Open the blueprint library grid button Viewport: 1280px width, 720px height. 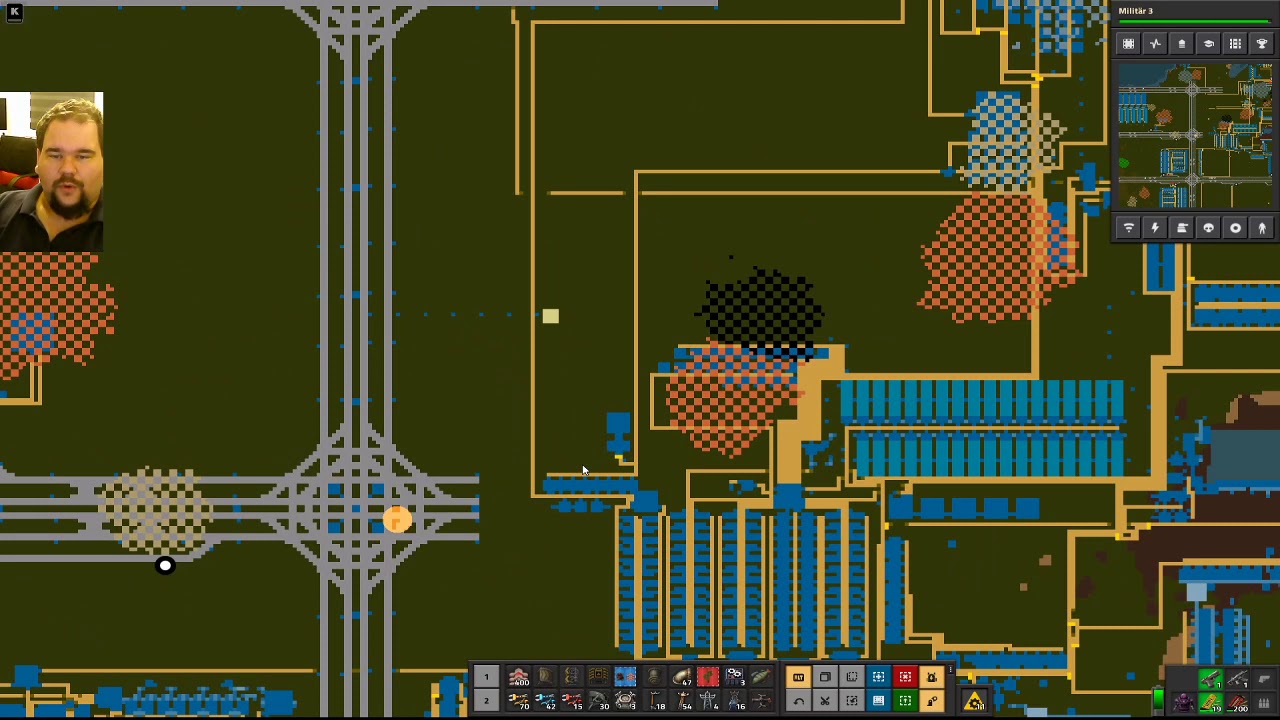(1128, 43)
